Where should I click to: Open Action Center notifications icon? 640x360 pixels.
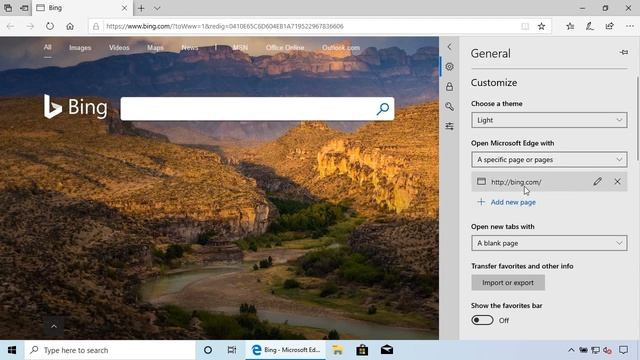pos(624,350)
